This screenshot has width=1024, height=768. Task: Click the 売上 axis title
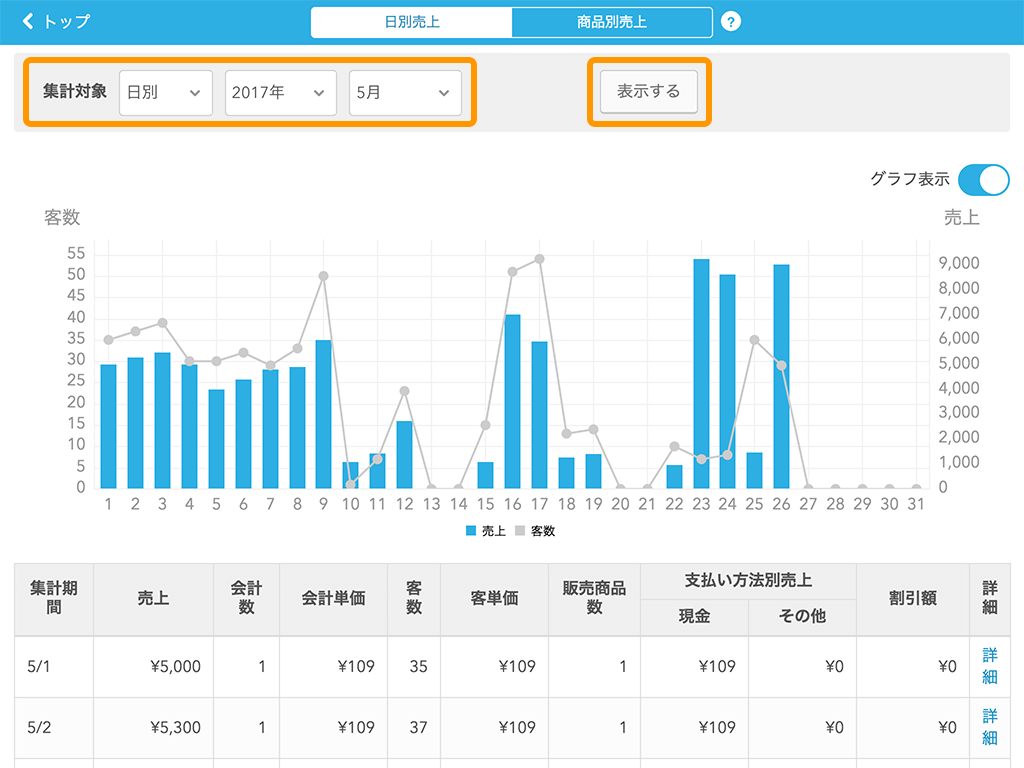point(961,217)
